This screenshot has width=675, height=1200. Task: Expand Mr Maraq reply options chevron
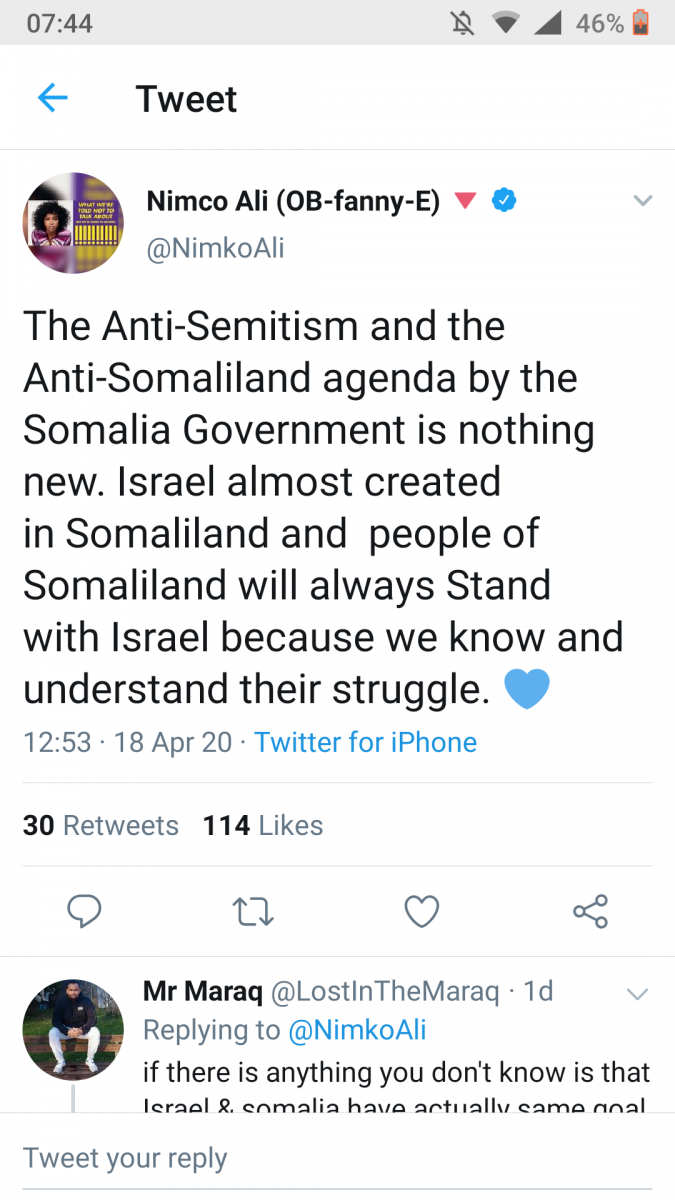[x=637, y=993]
